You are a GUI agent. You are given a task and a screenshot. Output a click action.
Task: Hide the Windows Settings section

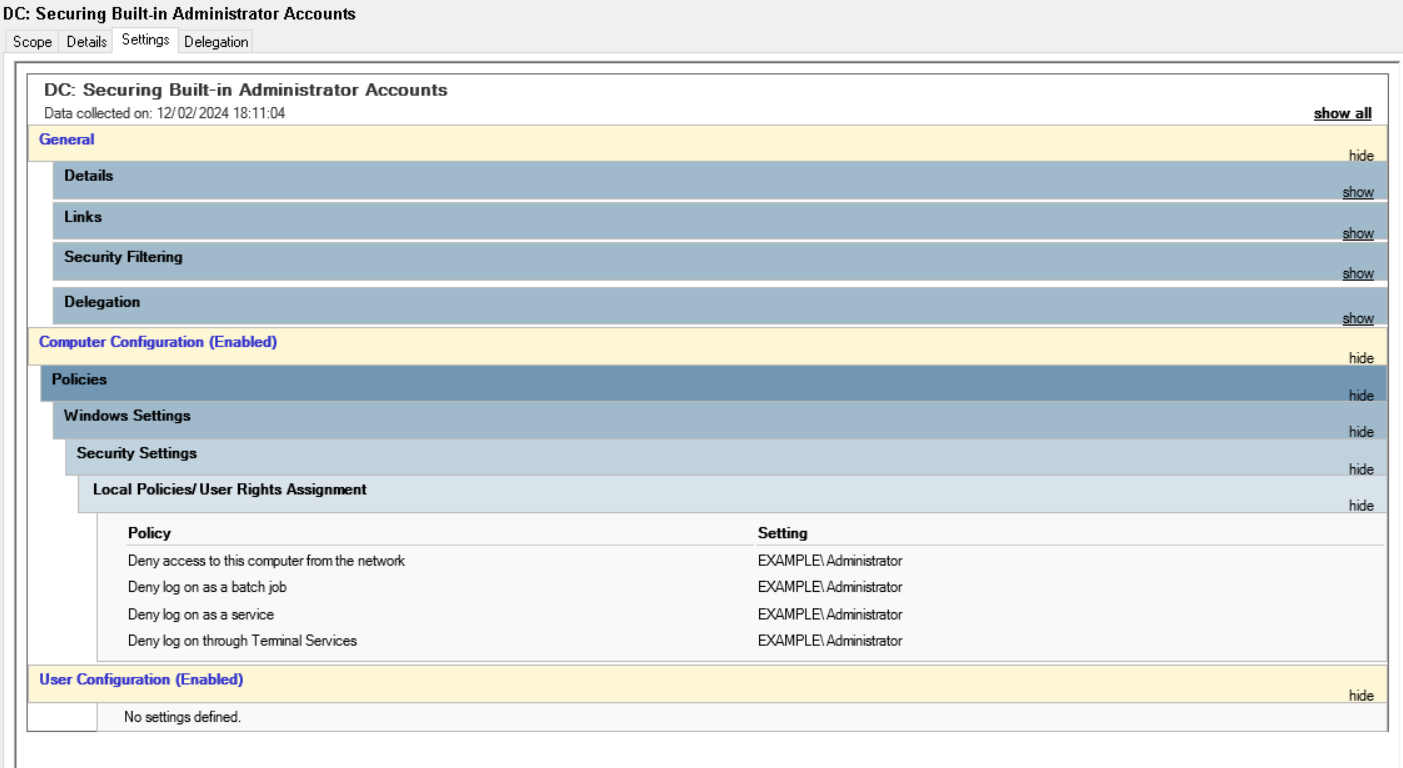[x=1361, y=432]
